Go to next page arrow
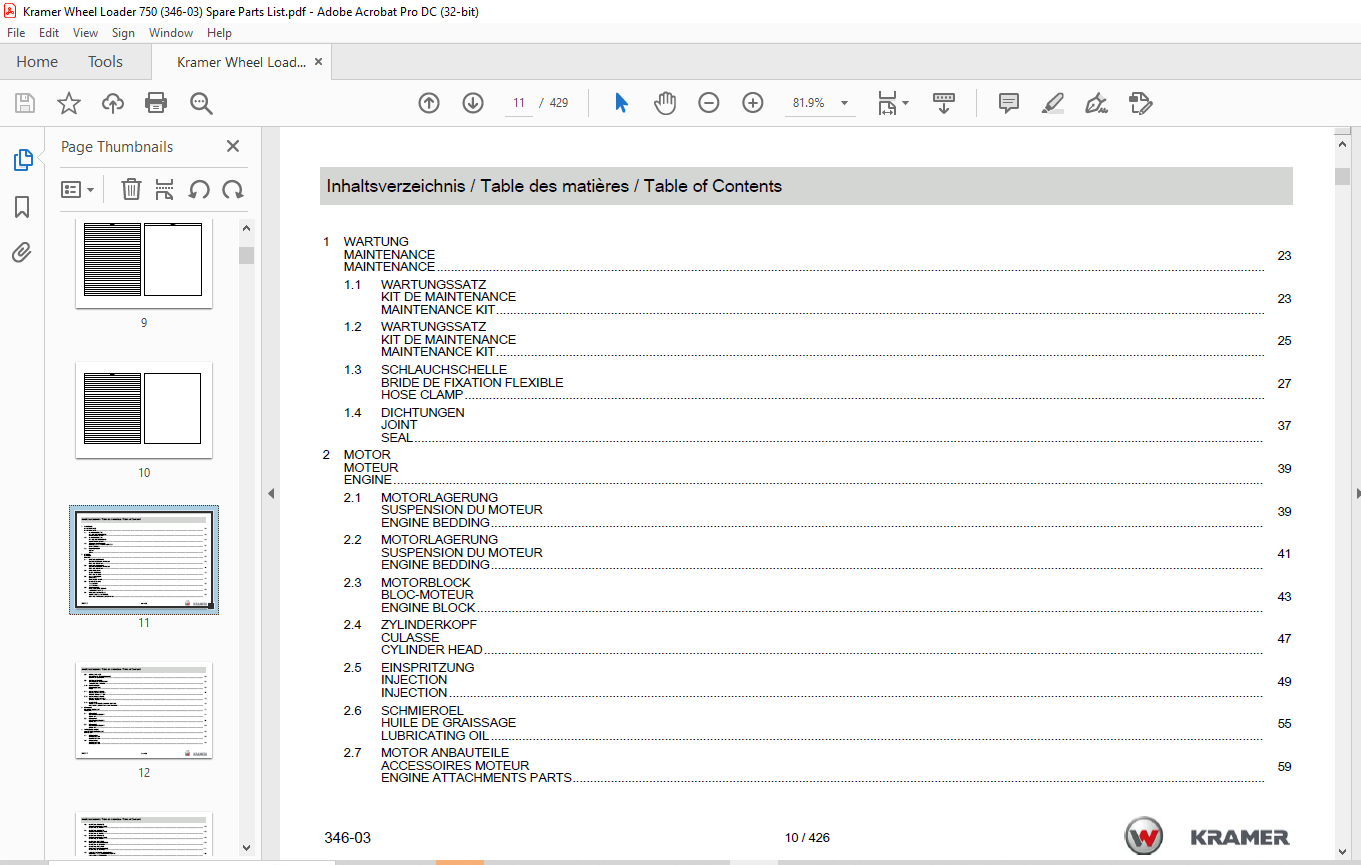The height and width of the screenshot is (865, 1361). [473, 103]
